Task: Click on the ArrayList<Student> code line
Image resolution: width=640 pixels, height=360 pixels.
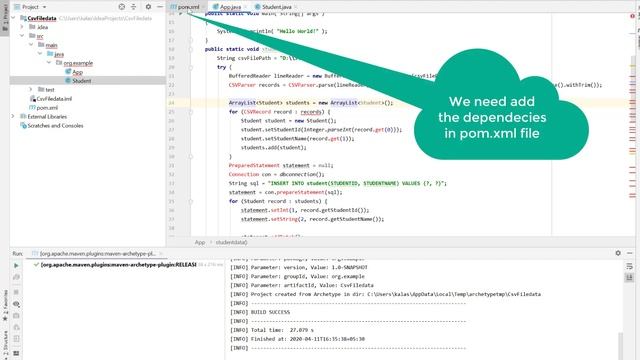Action: [311, 103]
